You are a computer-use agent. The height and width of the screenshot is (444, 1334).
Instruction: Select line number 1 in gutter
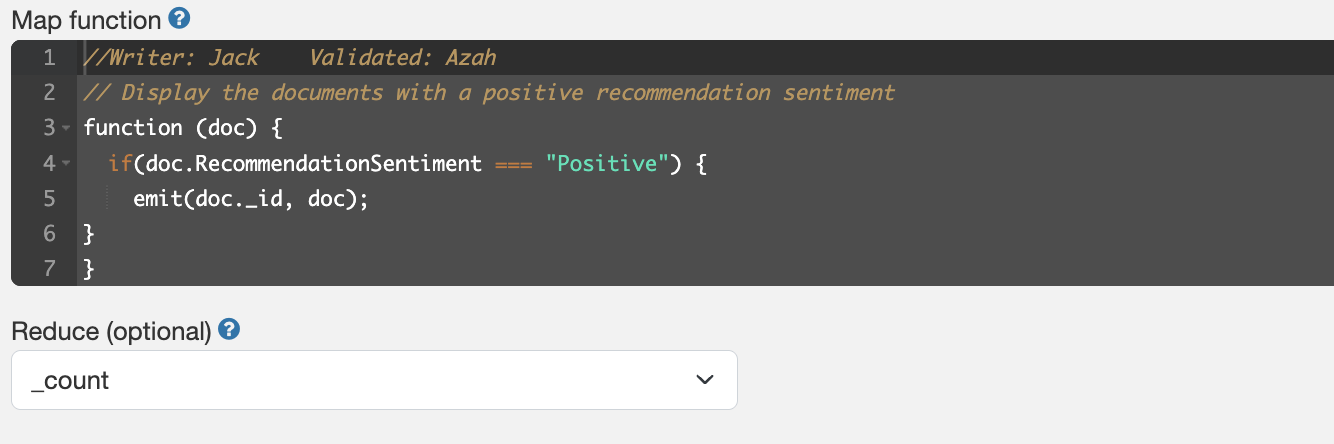point(49,58)
